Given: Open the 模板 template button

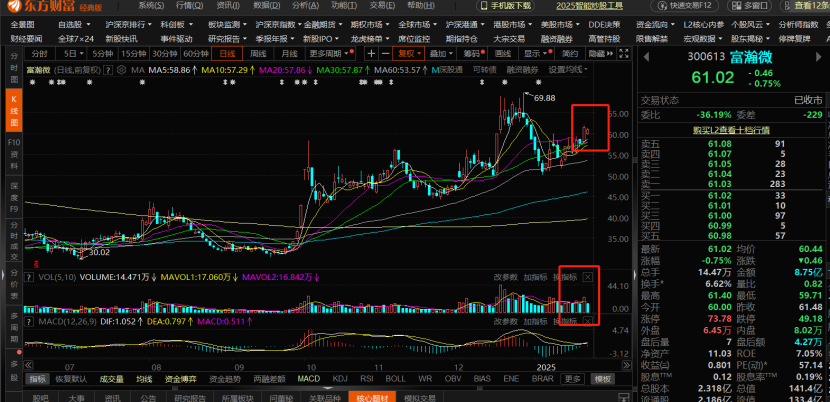Looking at the screenshot, I should click(x=602, y=379).
